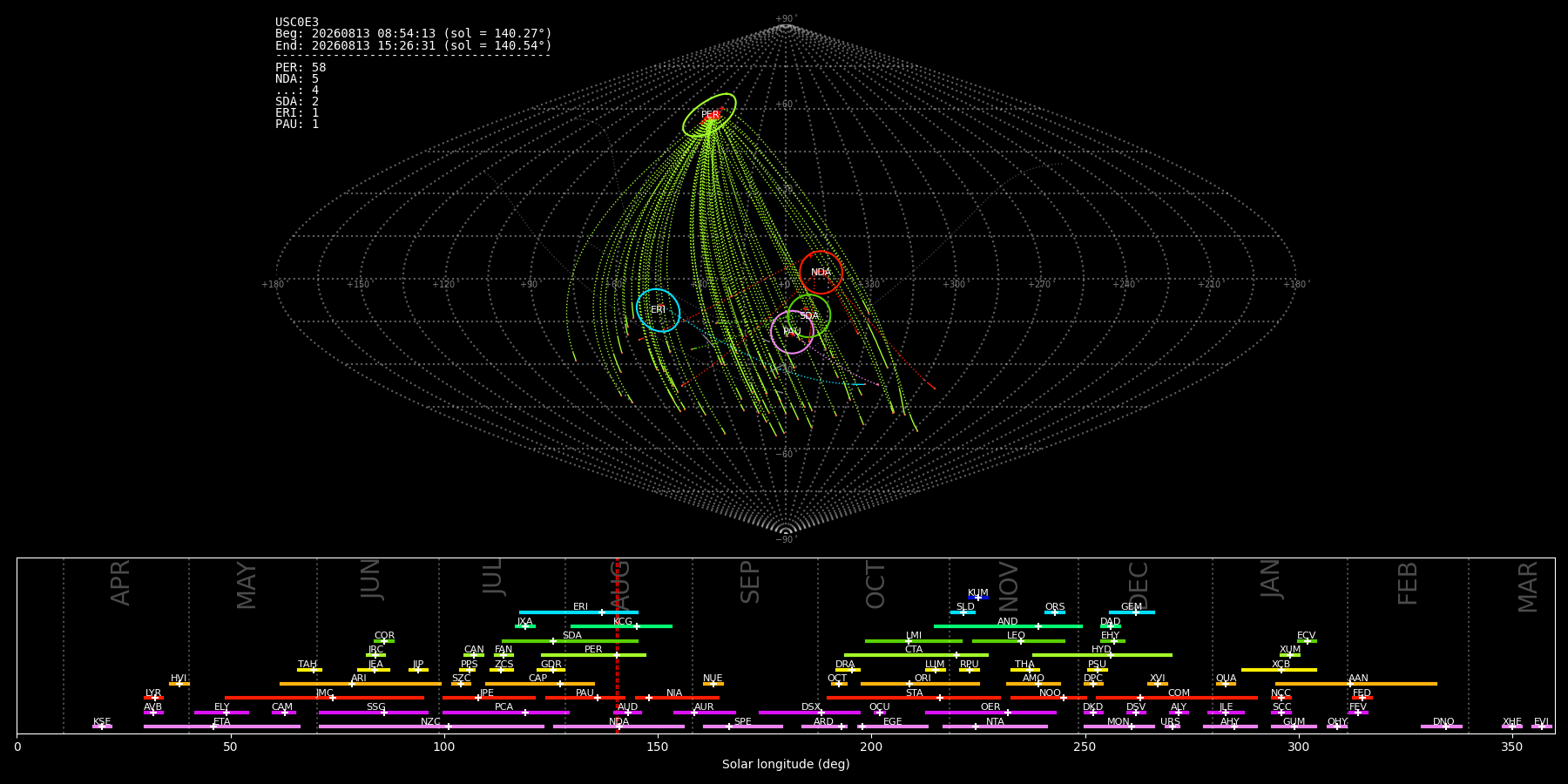The height and width of the screenshot is (784, 1568).
Task: Click the DEC month label
Action: click(x=1139, y=585)
